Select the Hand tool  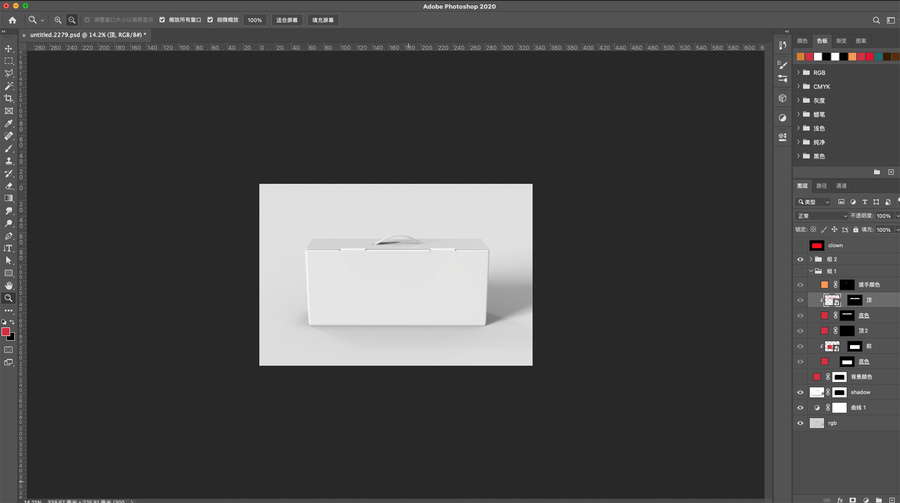[x=9, y=285]
